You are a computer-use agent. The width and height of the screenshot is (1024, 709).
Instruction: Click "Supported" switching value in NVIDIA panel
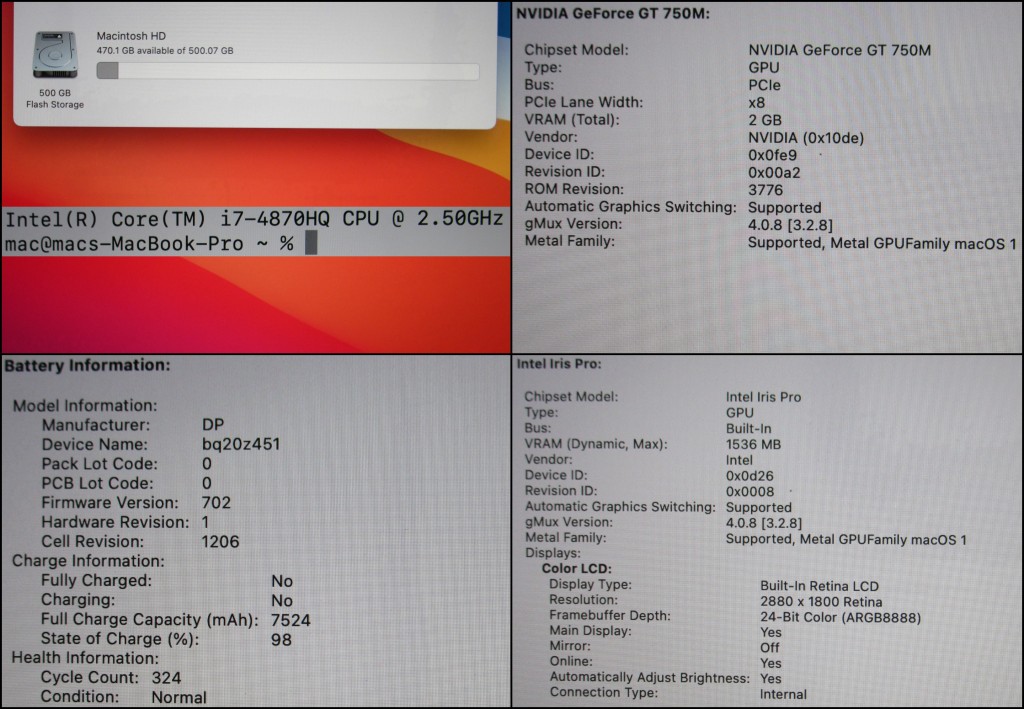[x=784, y=208]
